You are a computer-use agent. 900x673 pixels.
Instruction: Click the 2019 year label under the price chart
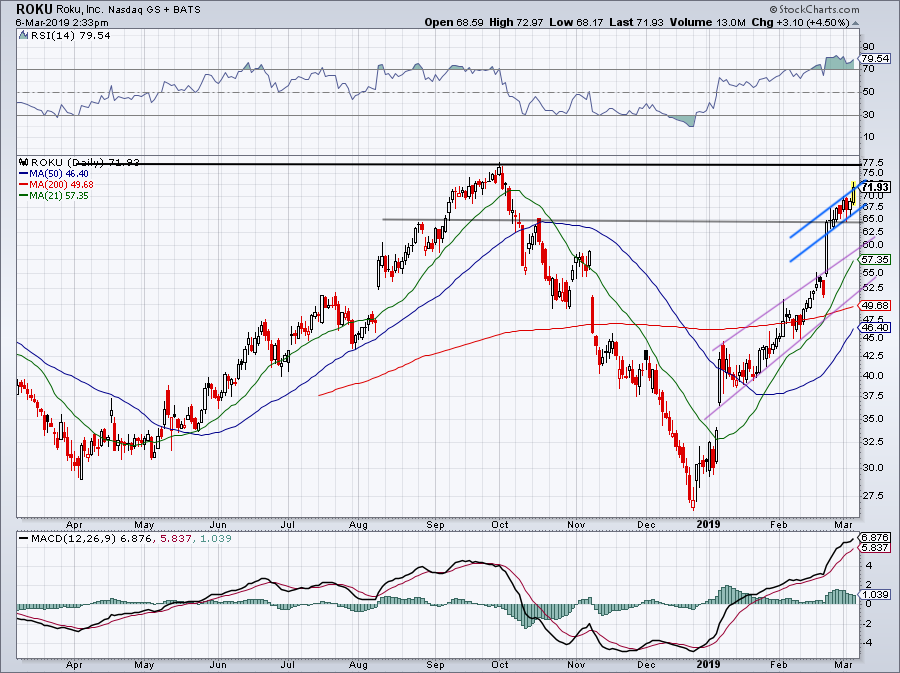[708, 524]
